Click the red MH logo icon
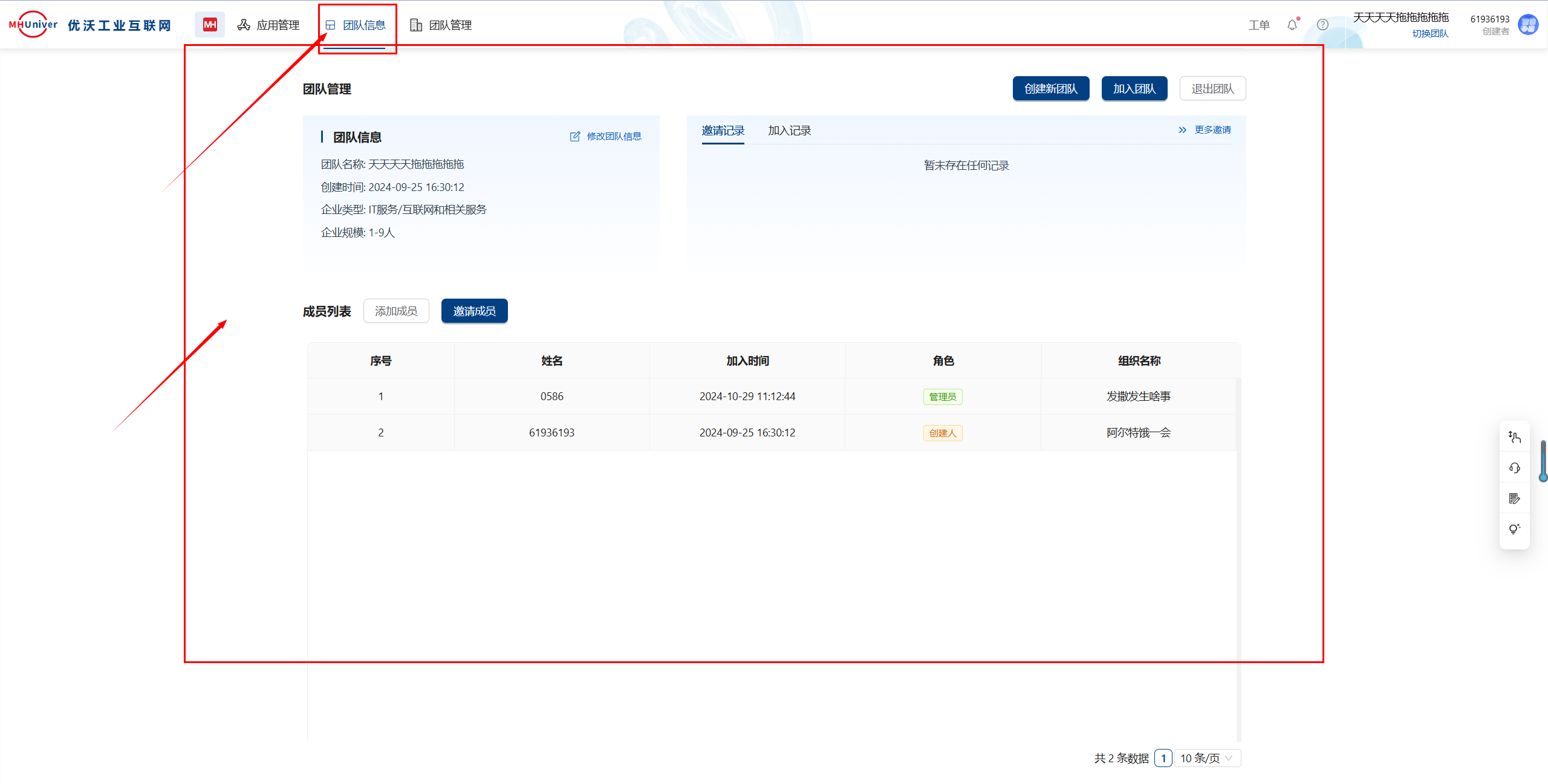Screen dimensions: 1548x784 (210, 25)
